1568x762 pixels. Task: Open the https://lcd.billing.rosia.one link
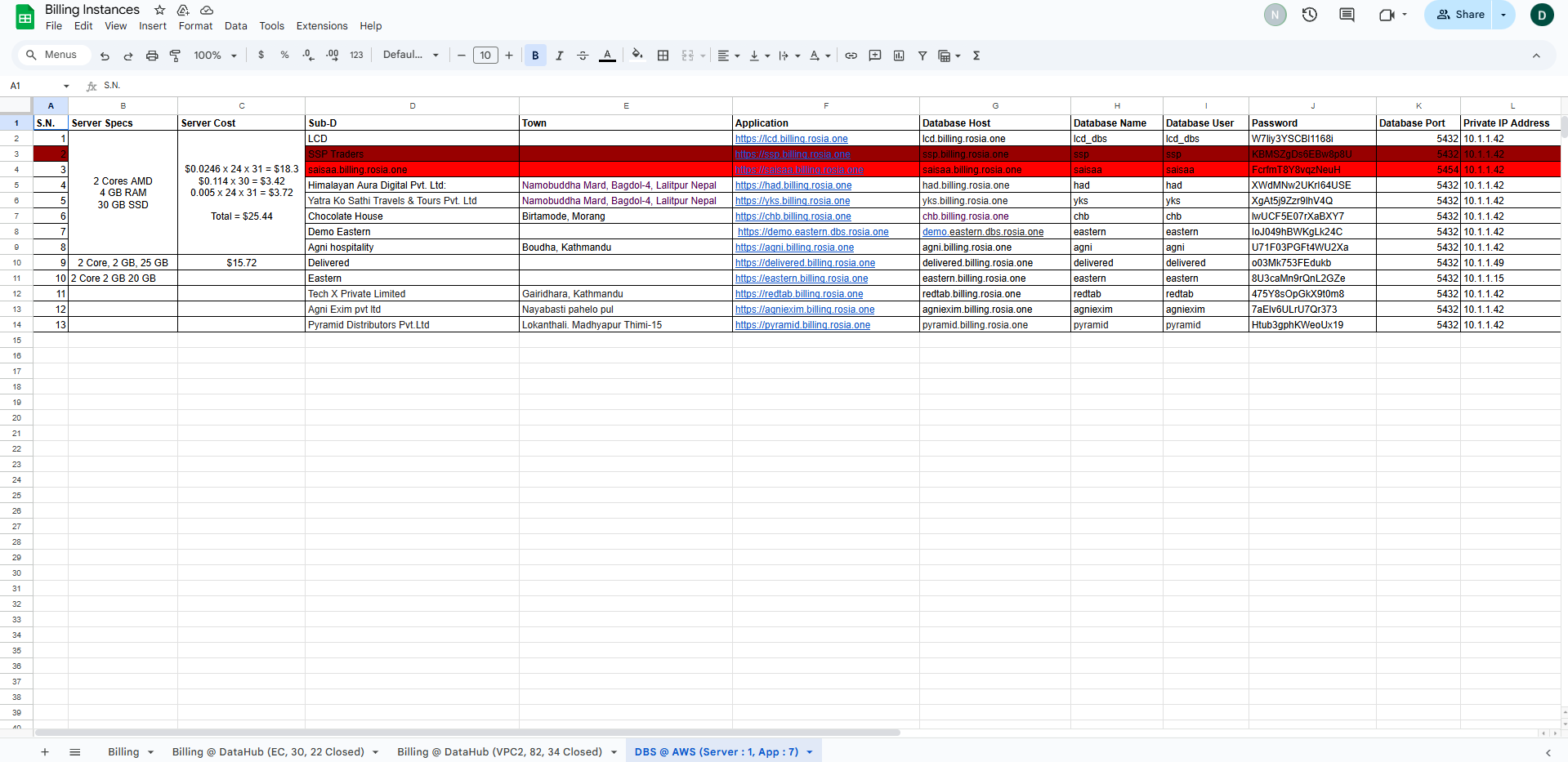click(x=791, y=139)
